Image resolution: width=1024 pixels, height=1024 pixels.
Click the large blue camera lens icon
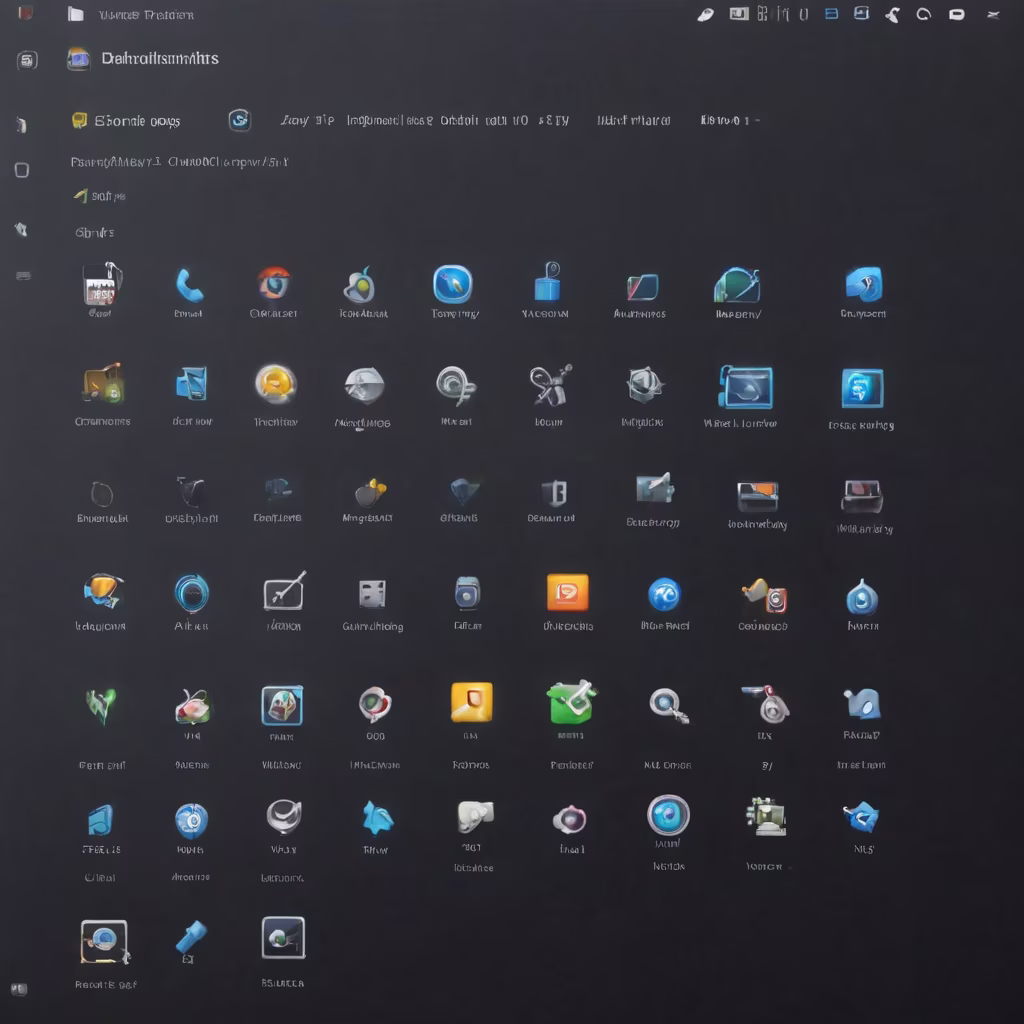[668, 815]
